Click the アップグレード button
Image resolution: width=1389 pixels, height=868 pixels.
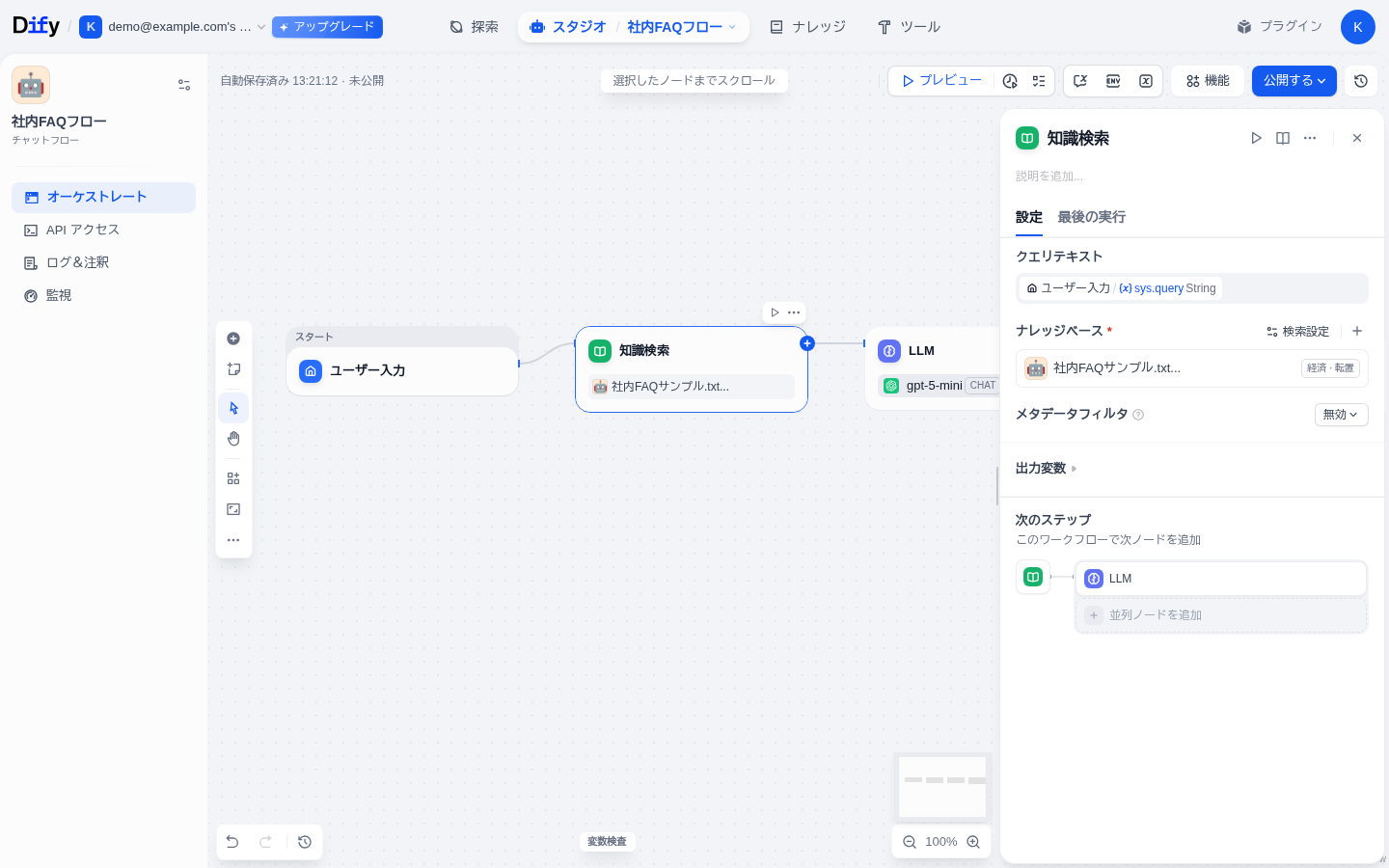[327, 27]
